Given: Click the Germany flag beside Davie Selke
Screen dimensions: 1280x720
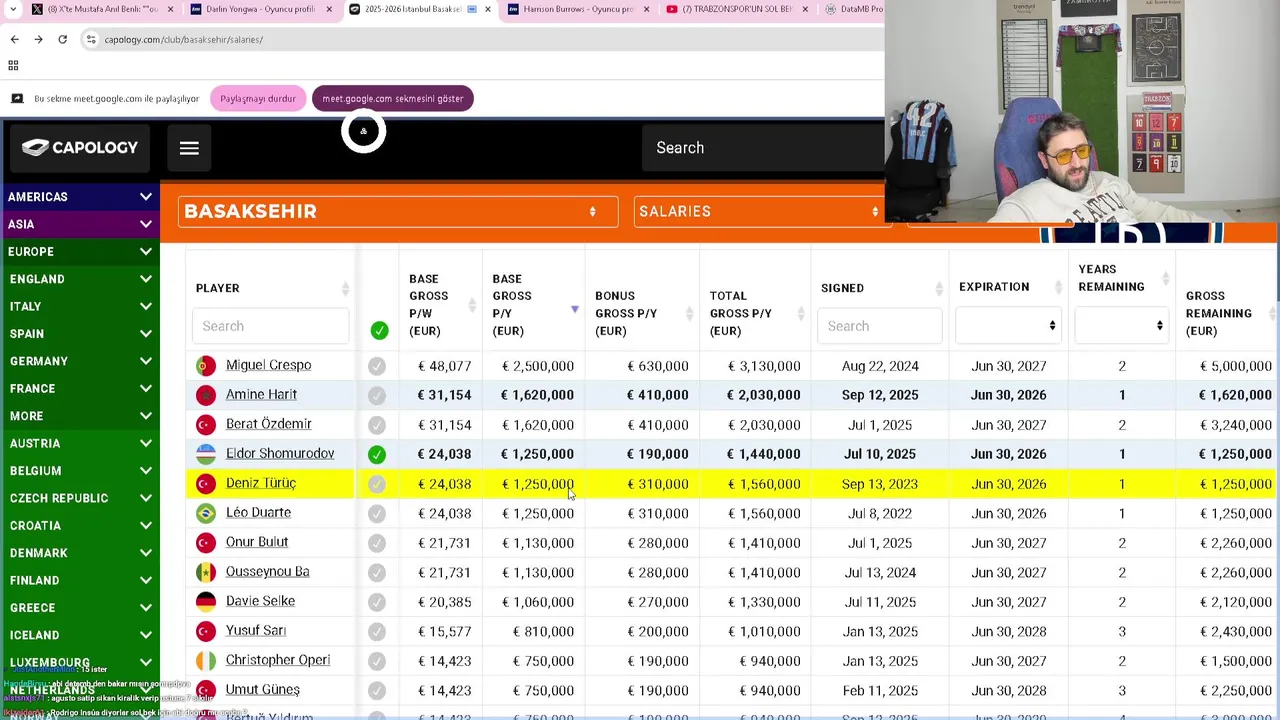Looking at the screenshot, I should click(x=206, y=602).
